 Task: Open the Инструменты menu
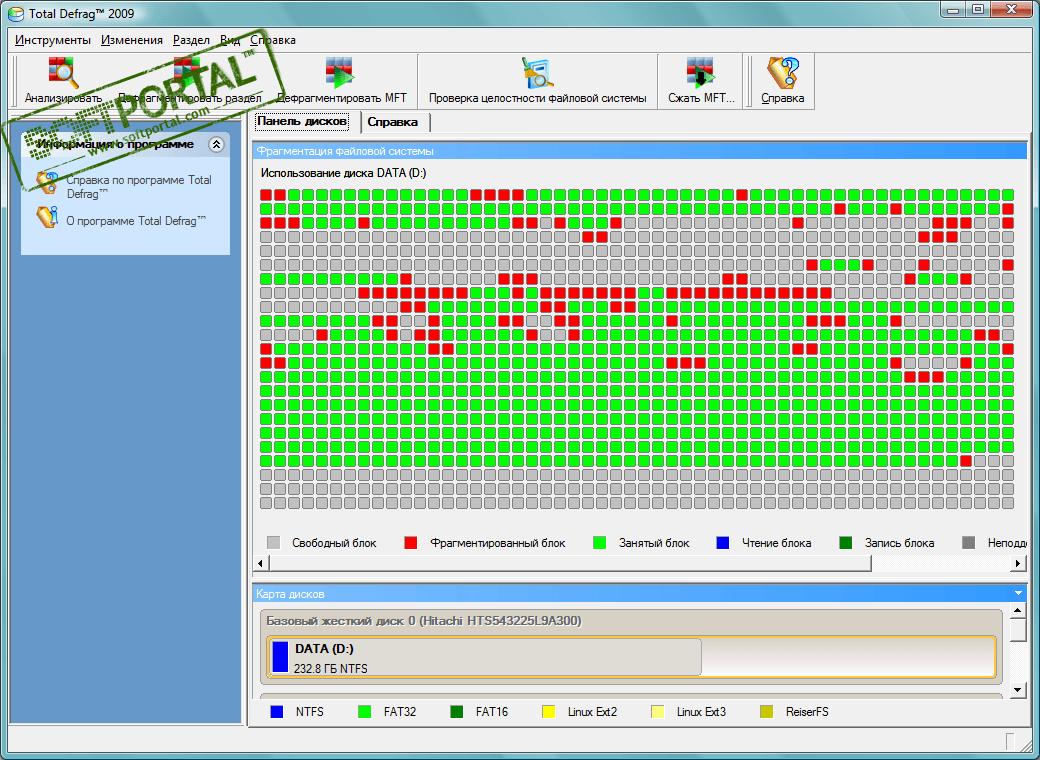(x=52, y=40)
